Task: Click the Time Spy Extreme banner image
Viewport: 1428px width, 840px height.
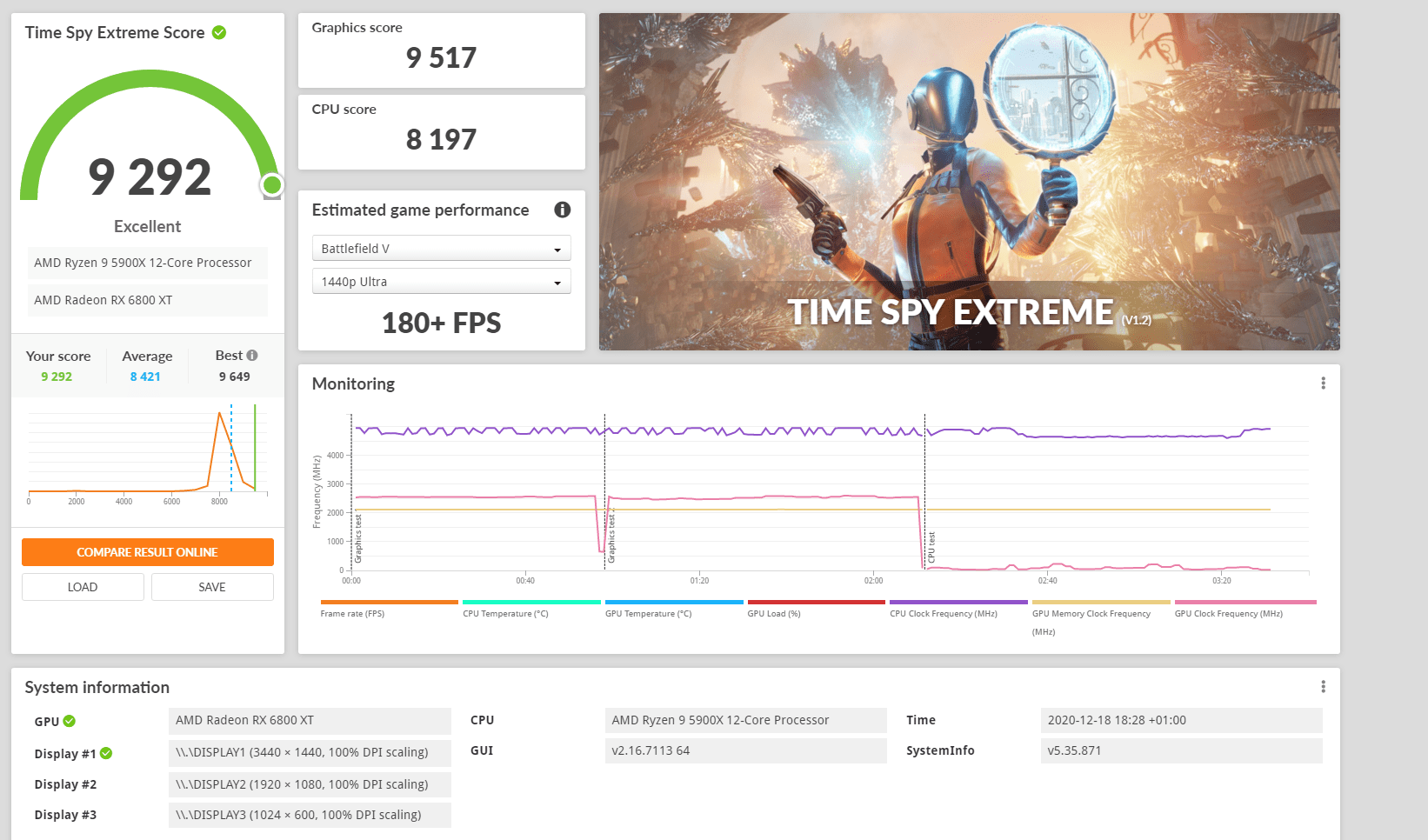Action: pyautogui.click(x=969, y=182)
